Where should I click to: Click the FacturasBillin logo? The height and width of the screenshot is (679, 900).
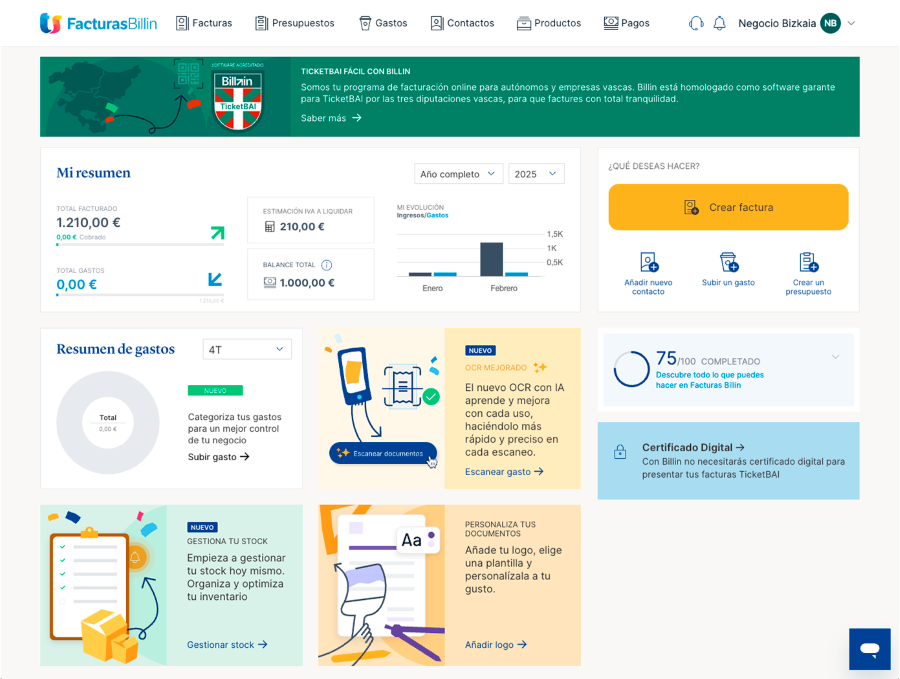point(98,23)
